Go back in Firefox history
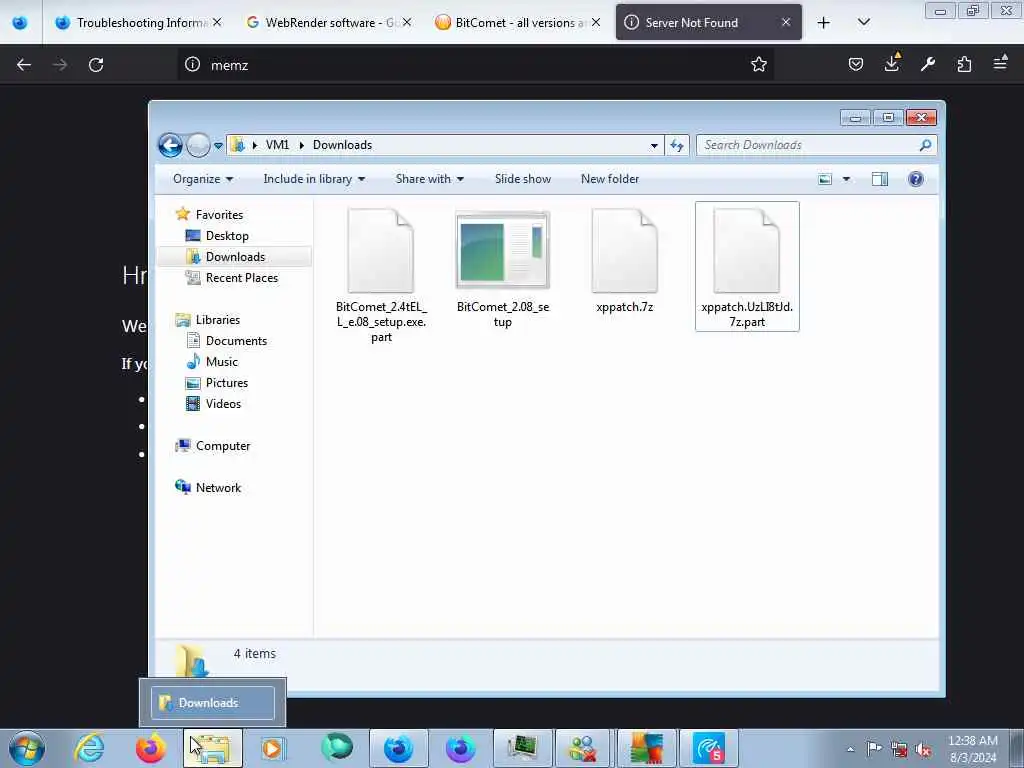 (24, 65)
